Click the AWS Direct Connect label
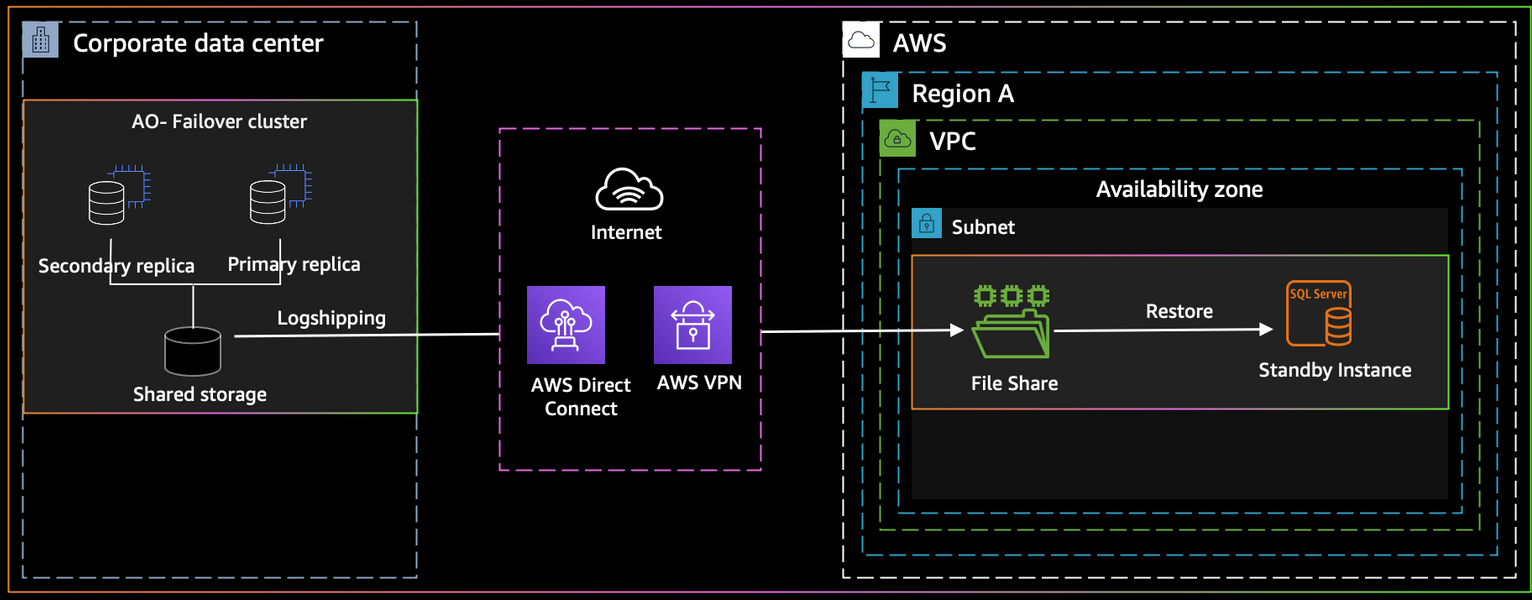The image size is (1532, 600). (581, 396)
